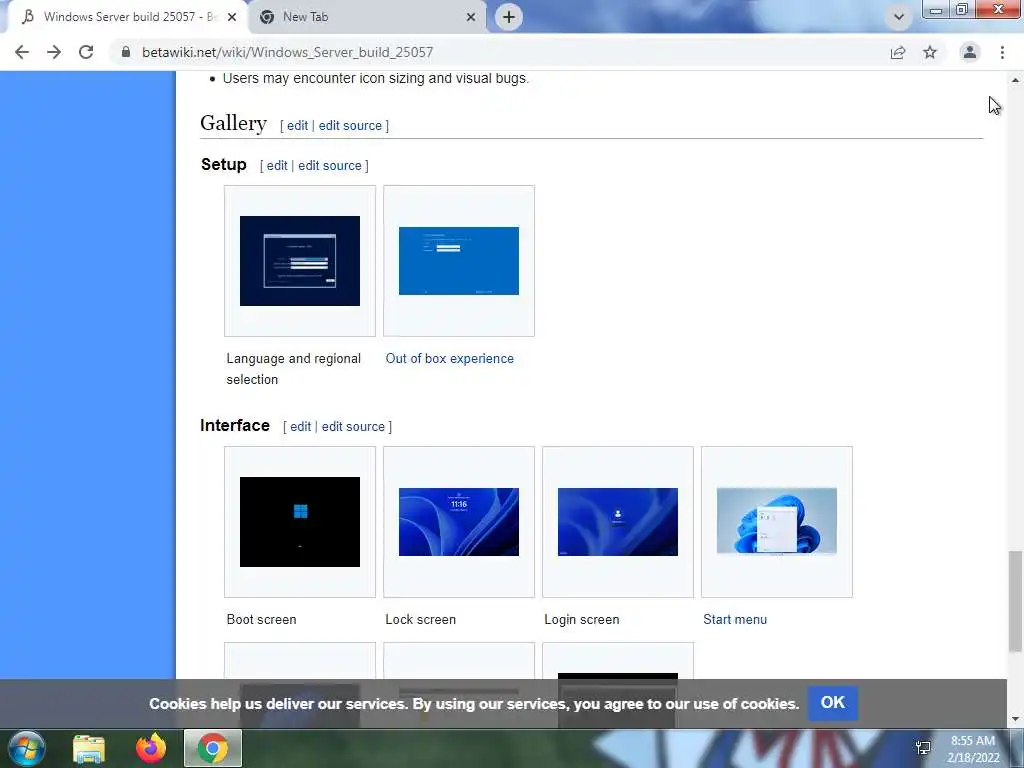Edit source of the Setup section

pyautogui.click(x=330, y=165)
